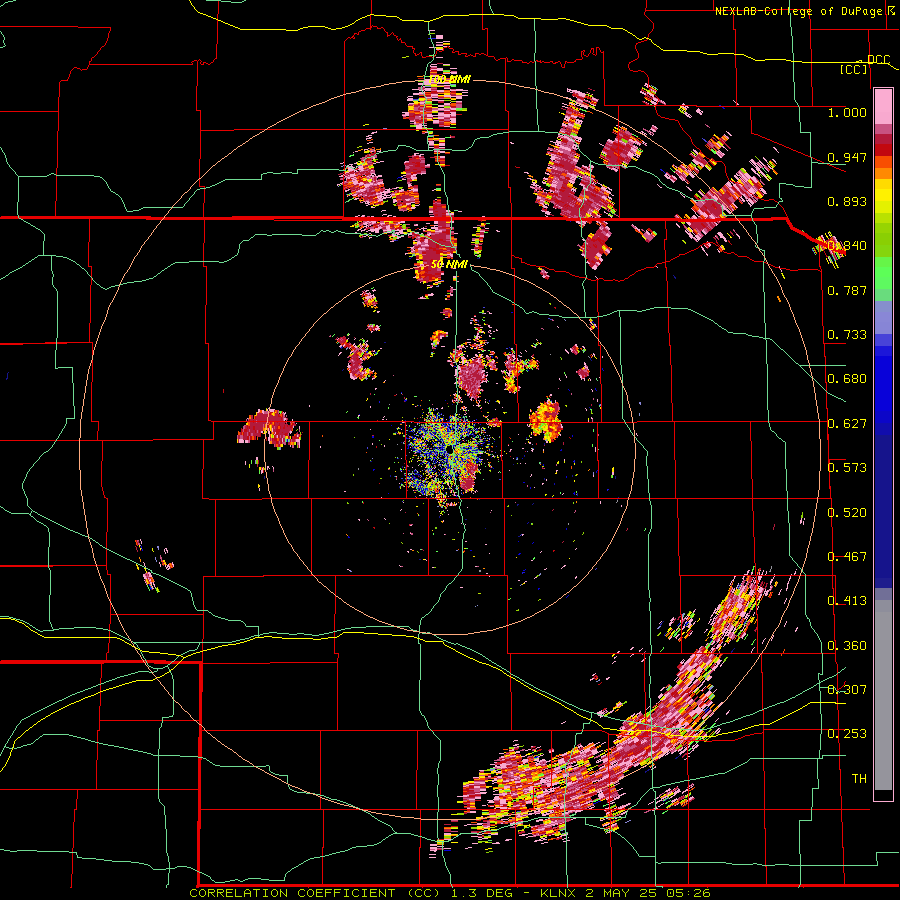Click the 0.573 scale value

click(847, 468)
